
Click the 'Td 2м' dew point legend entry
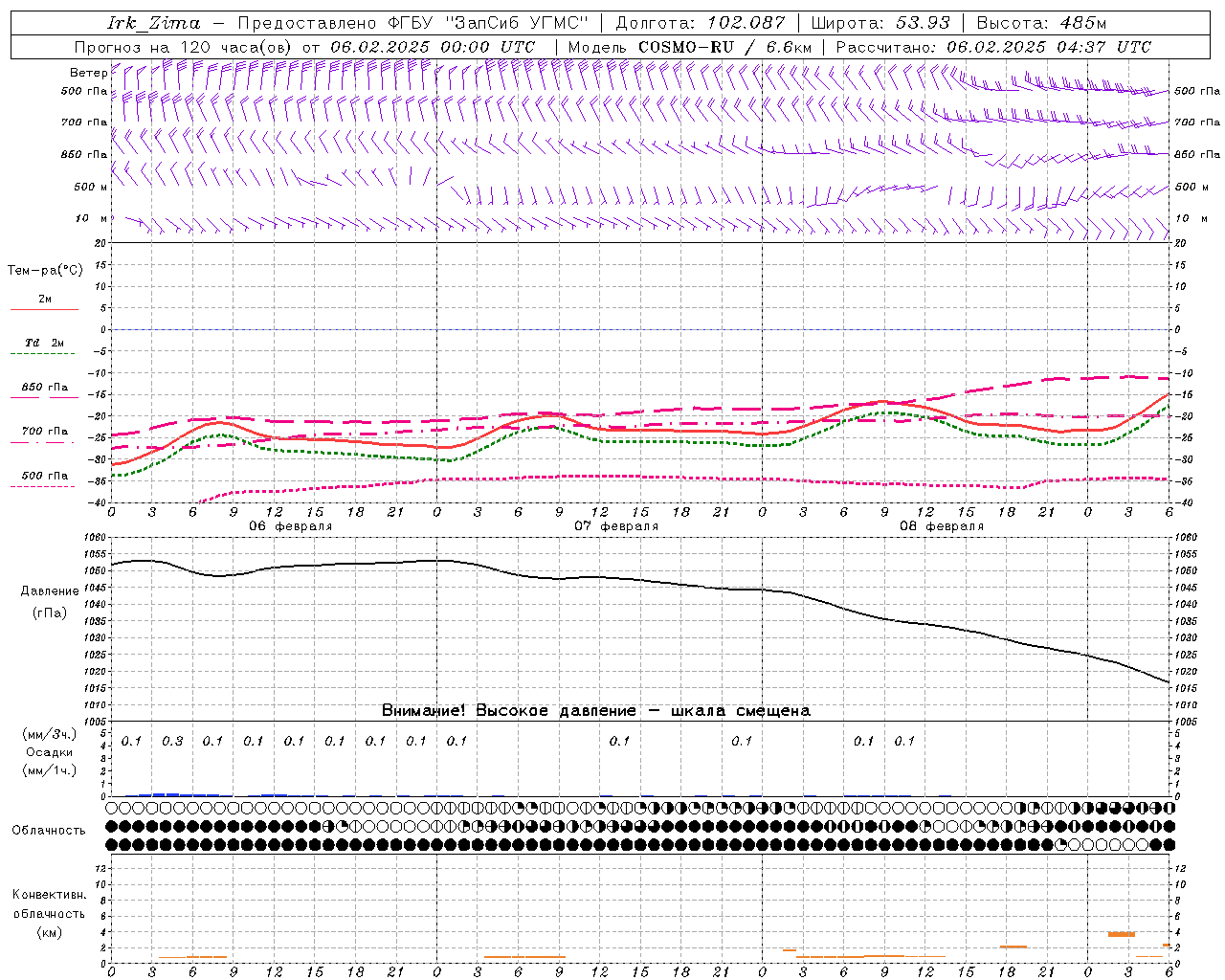coord(45,343)
